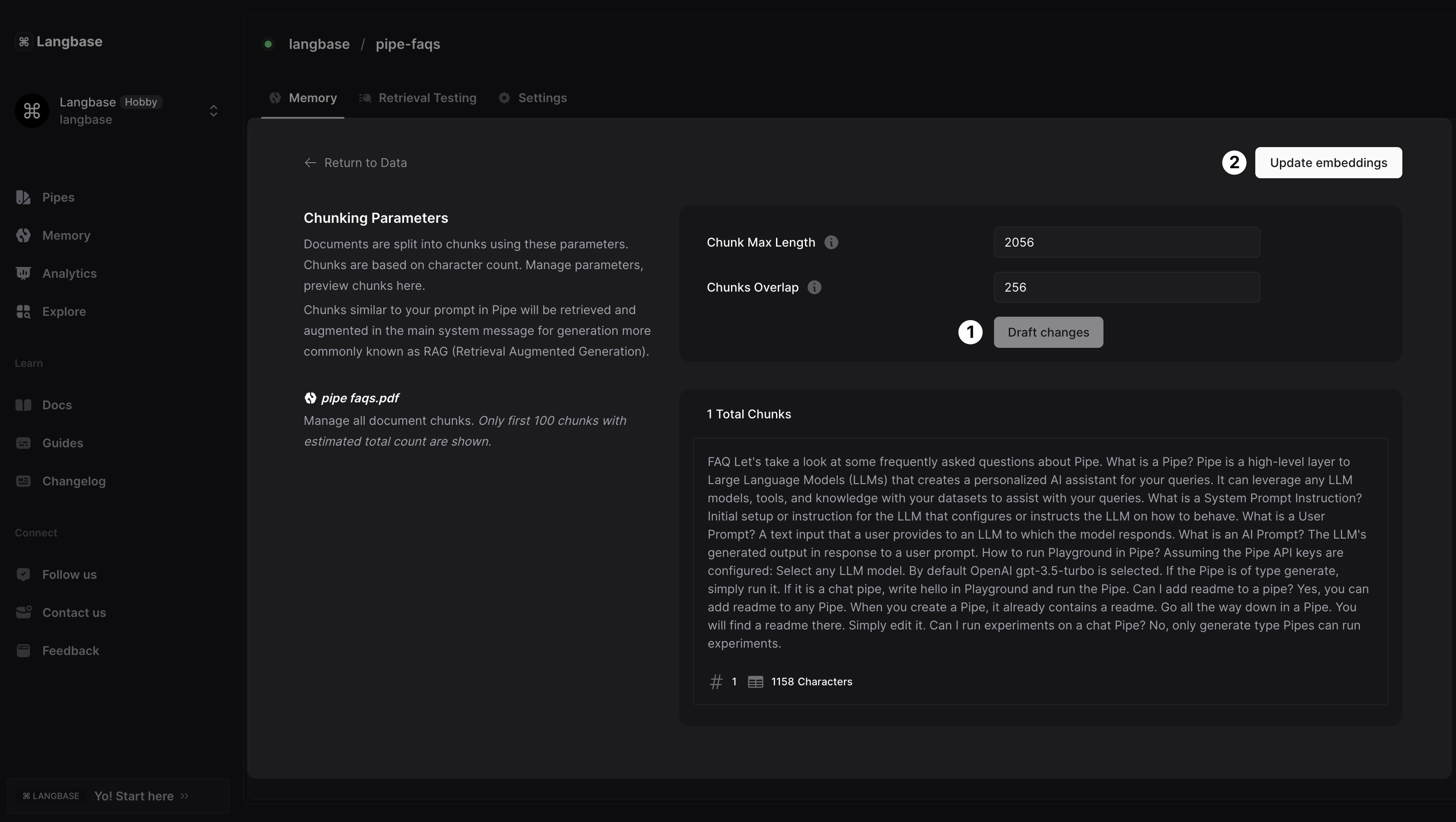
Task: Focus the Chunk Max Length input field
Action: point(1126,243)
